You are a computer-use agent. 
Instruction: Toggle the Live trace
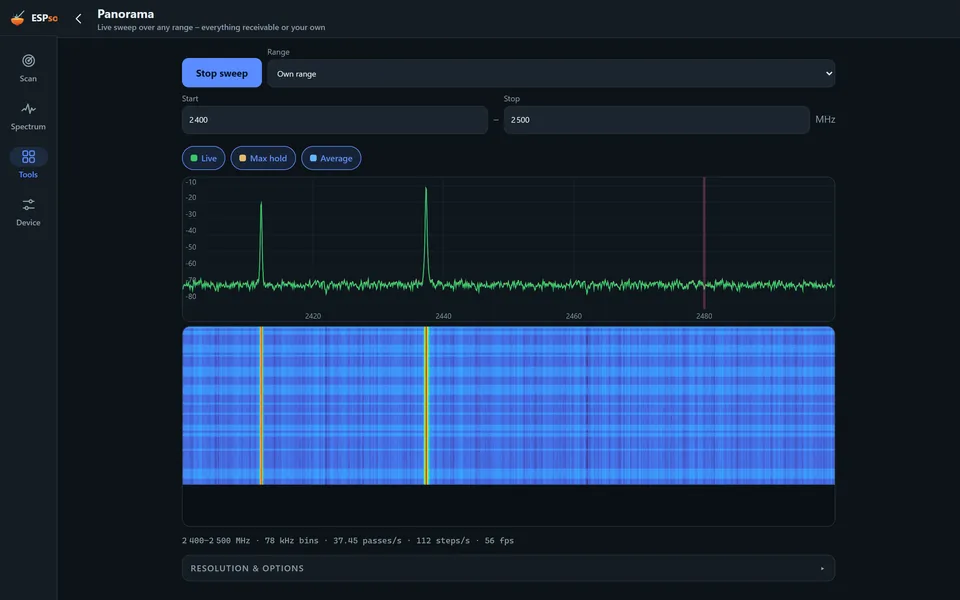pos(203,158)
